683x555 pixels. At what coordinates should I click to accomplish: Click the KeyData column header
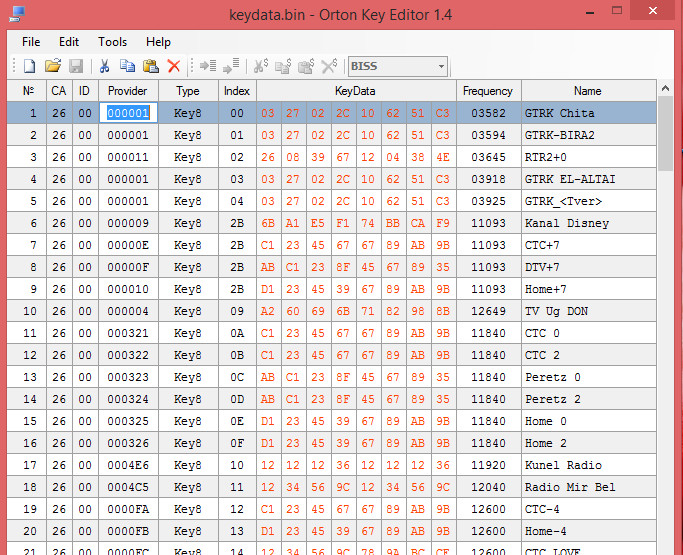[355, 91]
